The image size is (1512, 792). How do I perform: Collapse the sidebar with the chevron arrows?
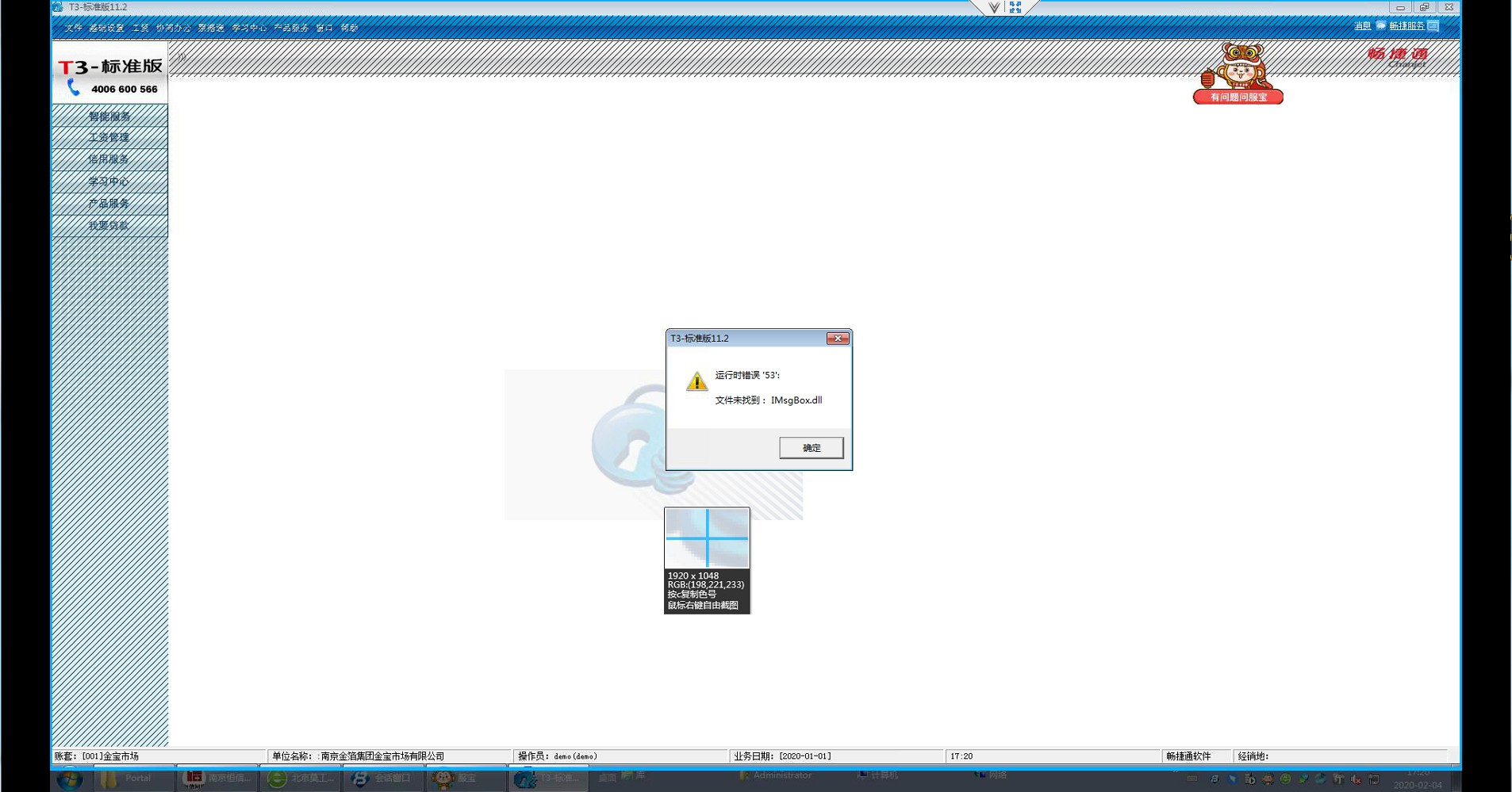(x=181, y=56)
